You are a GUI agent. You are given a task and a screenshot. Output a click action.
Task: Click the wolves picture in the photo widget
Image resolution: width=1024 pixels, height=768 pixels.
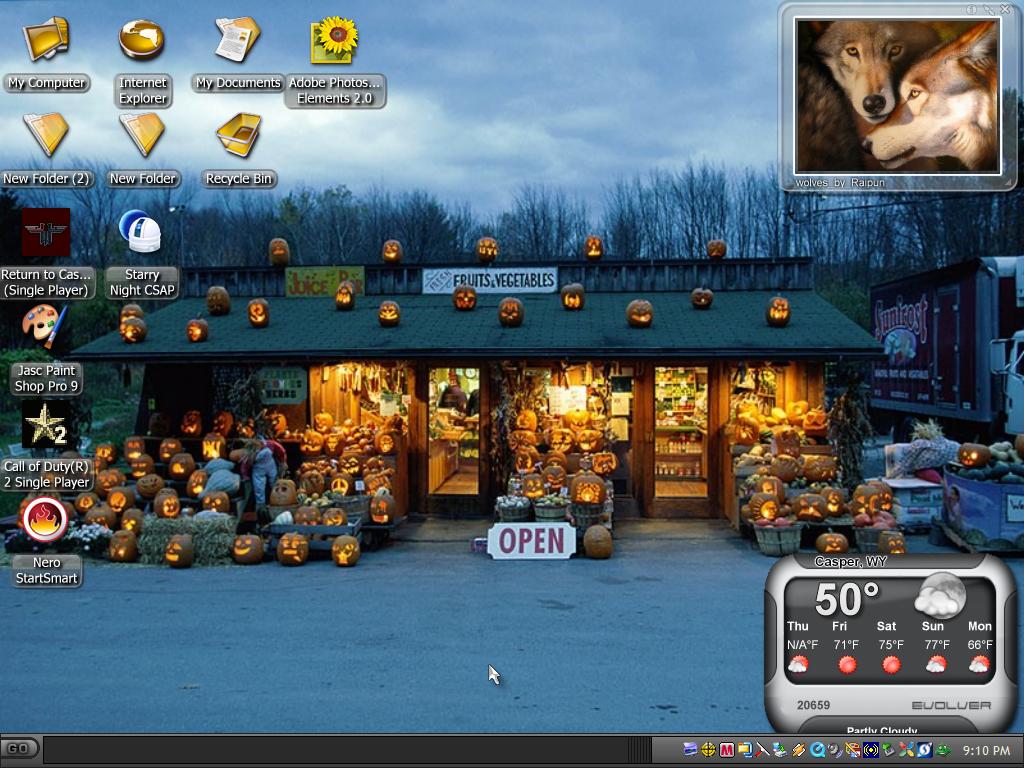897,96
